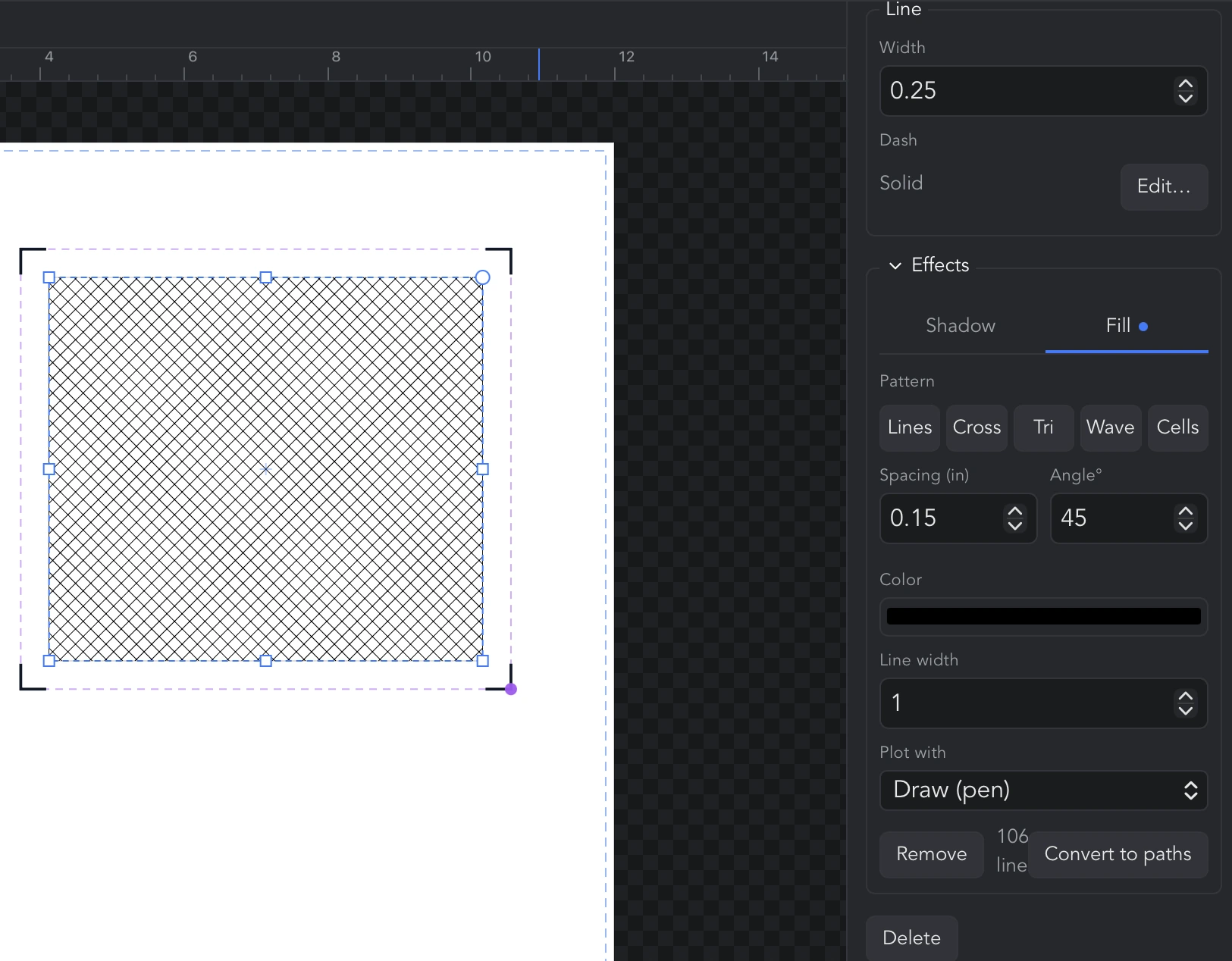
Task: Choose the Cross pattern
Action: [x=977, y=427]
